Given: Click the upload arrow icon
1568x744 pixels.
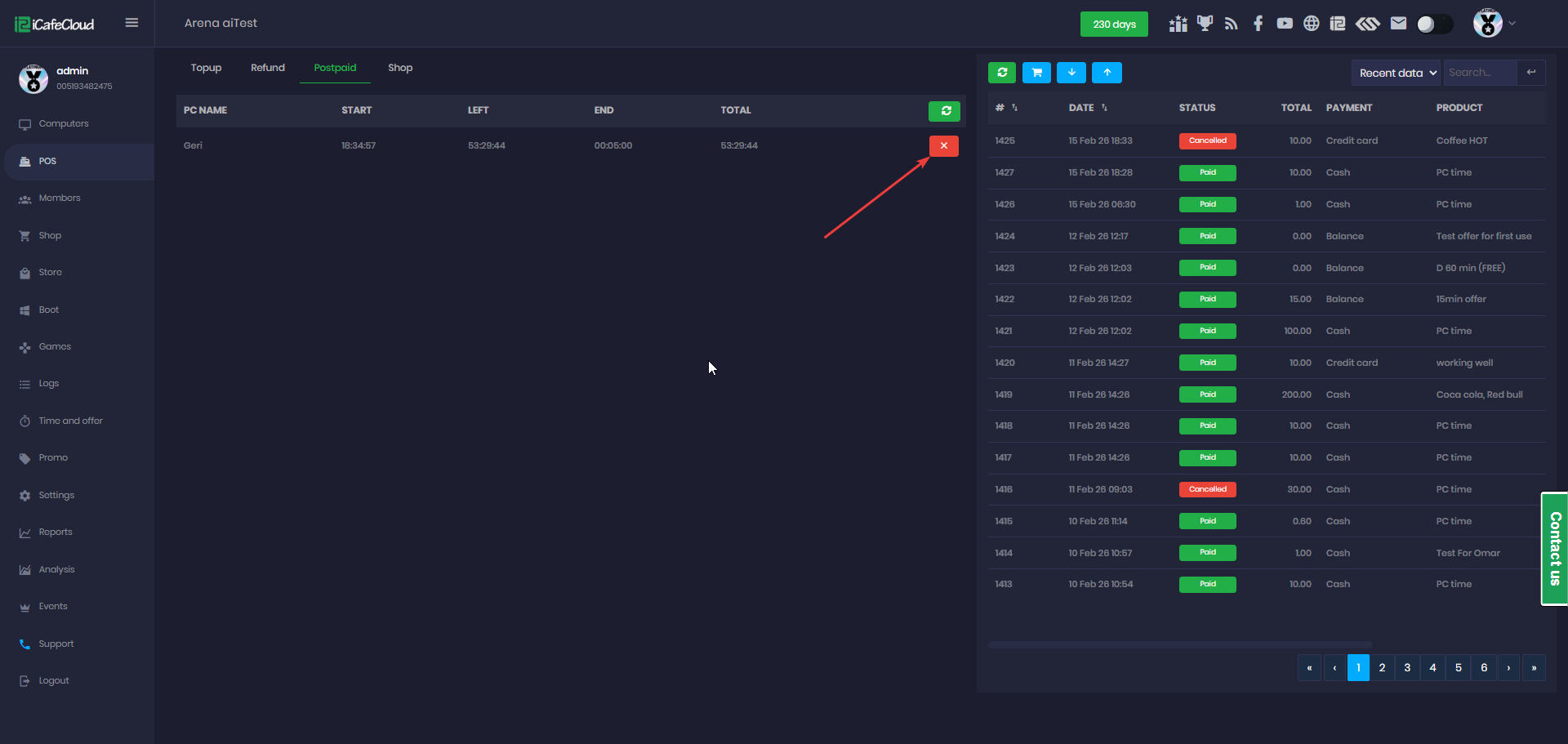Looking at the screenshot, I should [x=1107, y=73].
